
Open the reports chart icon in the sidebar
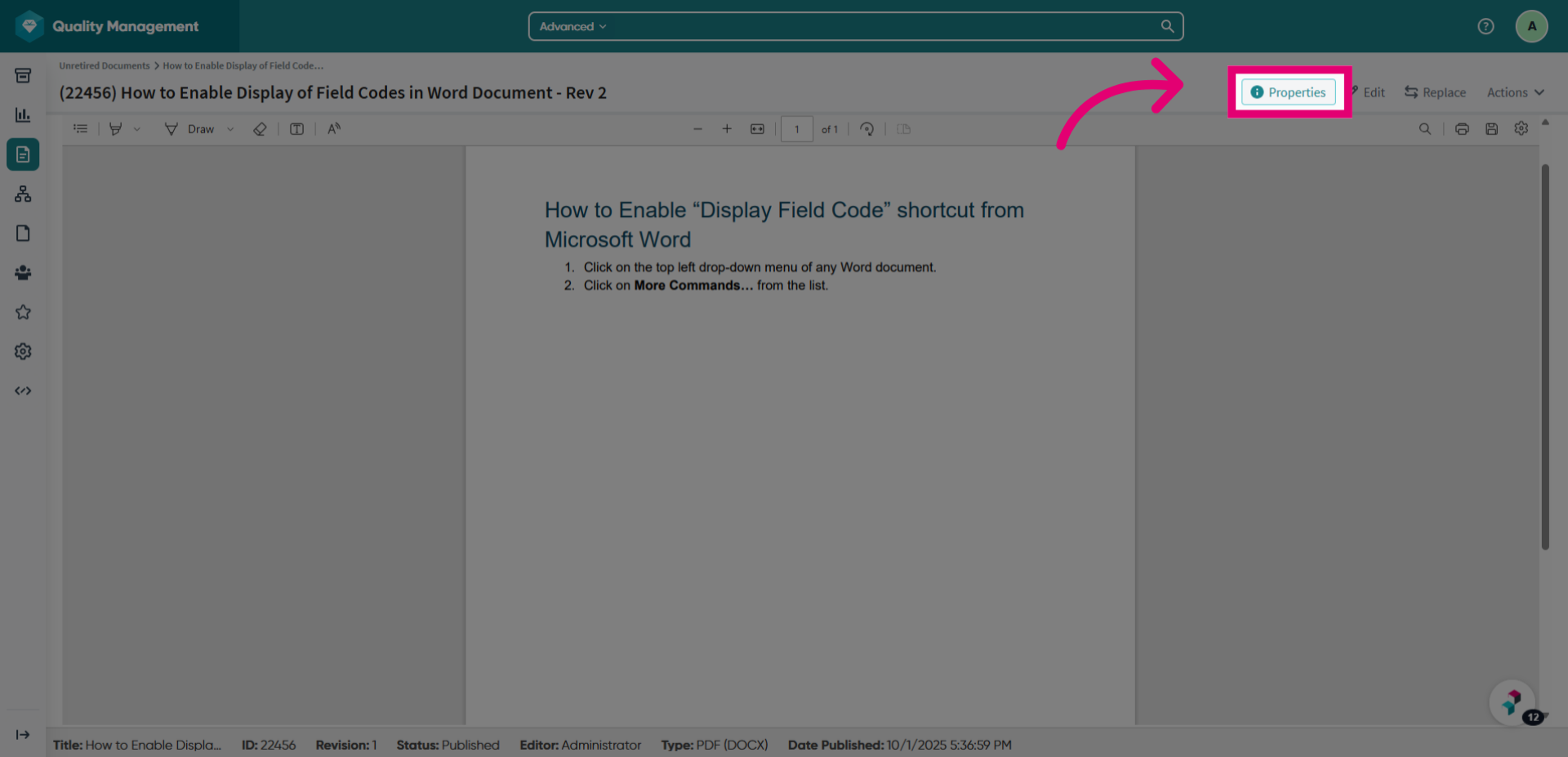tap(23, 115)
